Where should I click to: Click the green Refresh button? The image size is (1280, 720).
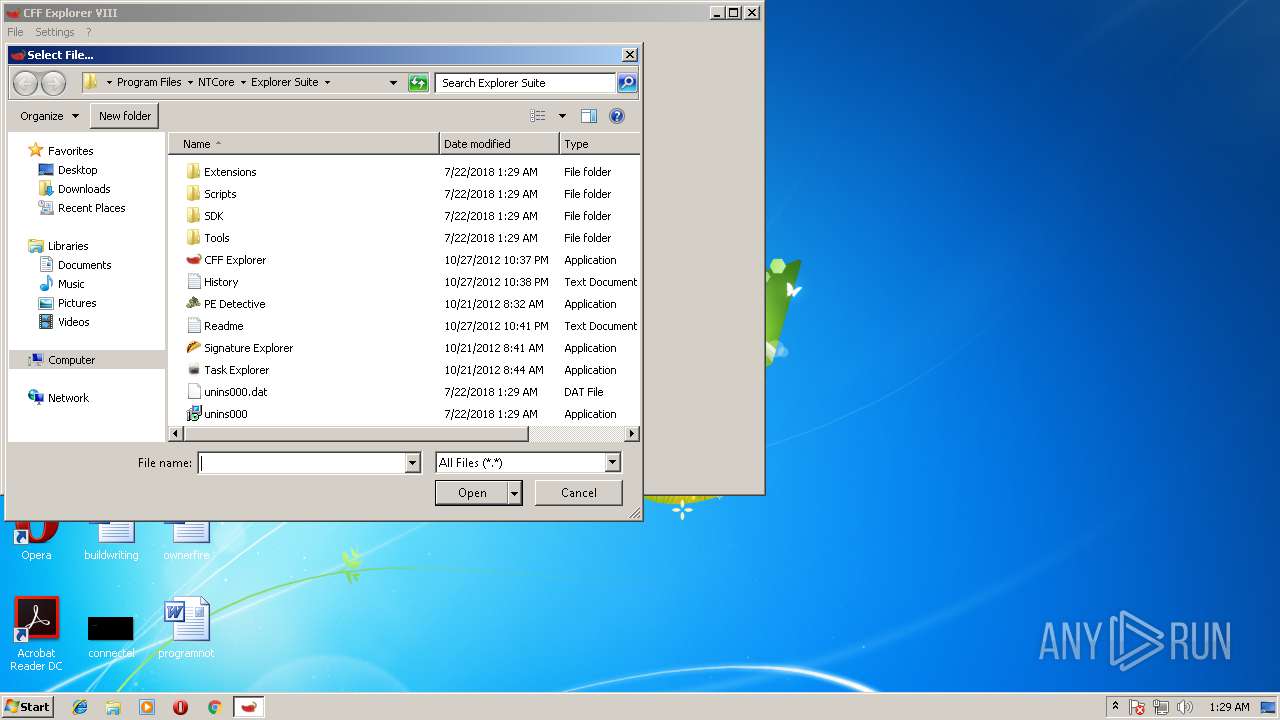click(419, 83)
